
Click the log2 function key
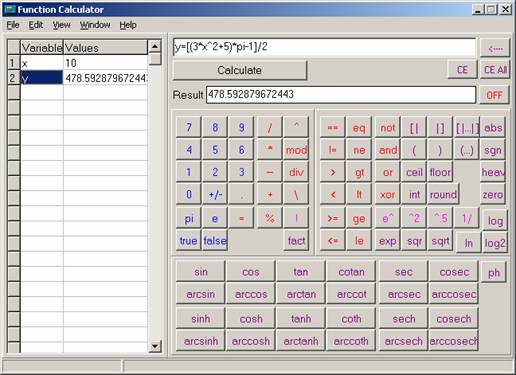(495, 243)
